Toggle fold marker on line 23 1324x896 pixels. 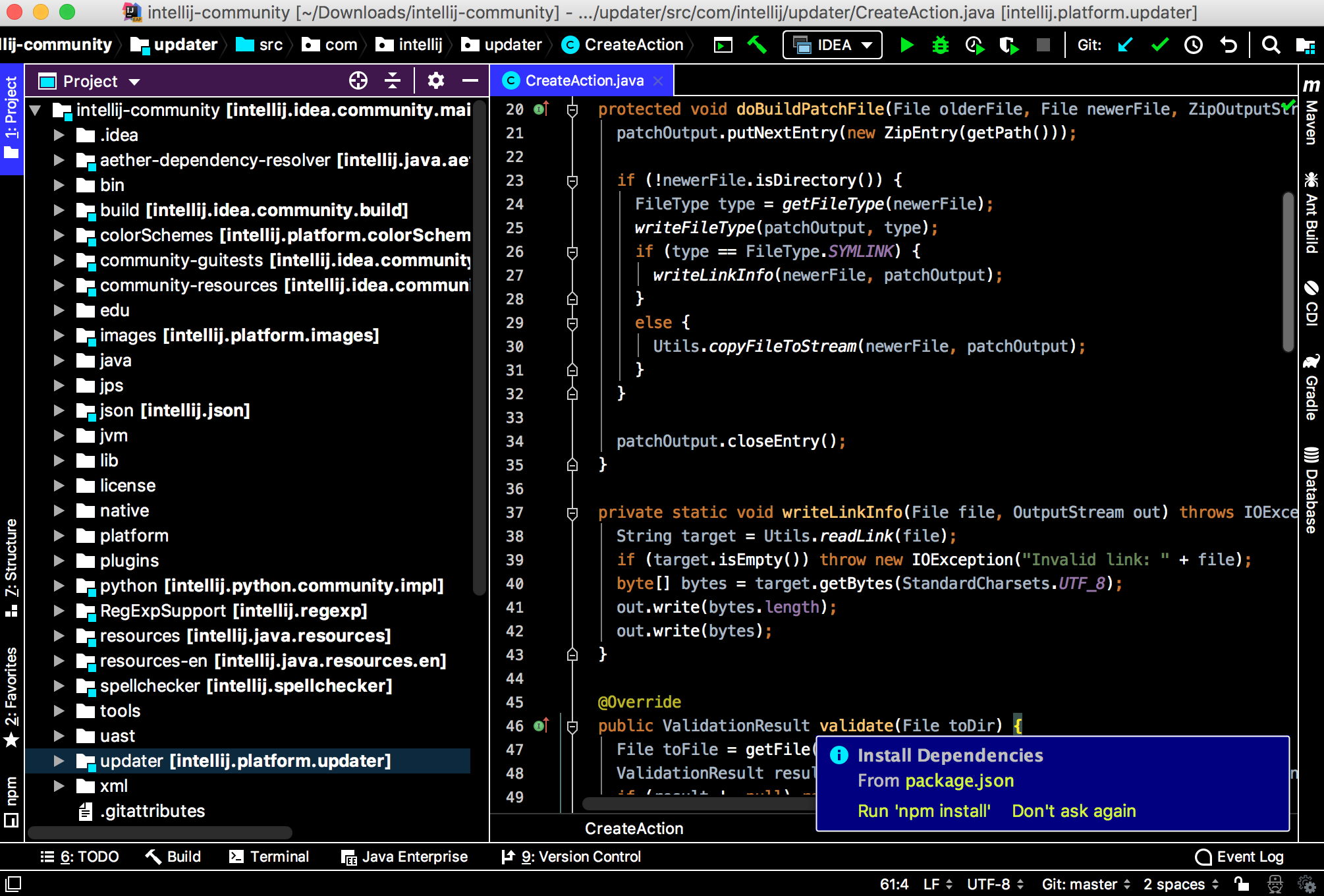(572, 181)
